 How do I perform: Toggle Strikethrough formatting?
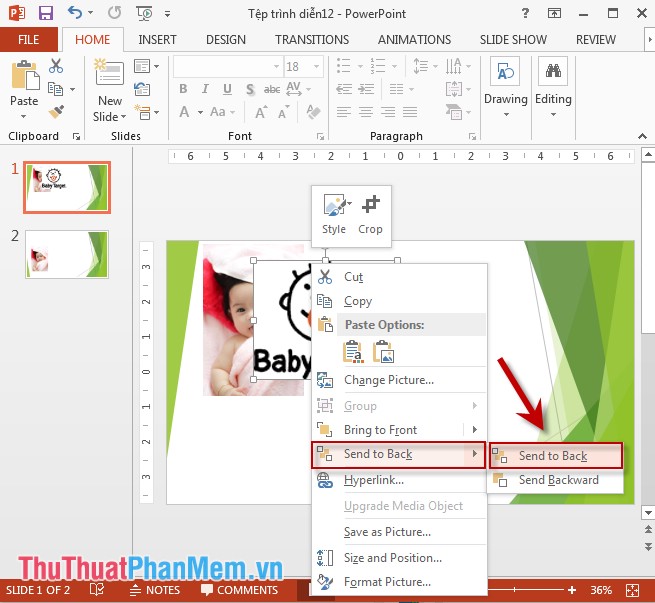[x=272, y=89]
